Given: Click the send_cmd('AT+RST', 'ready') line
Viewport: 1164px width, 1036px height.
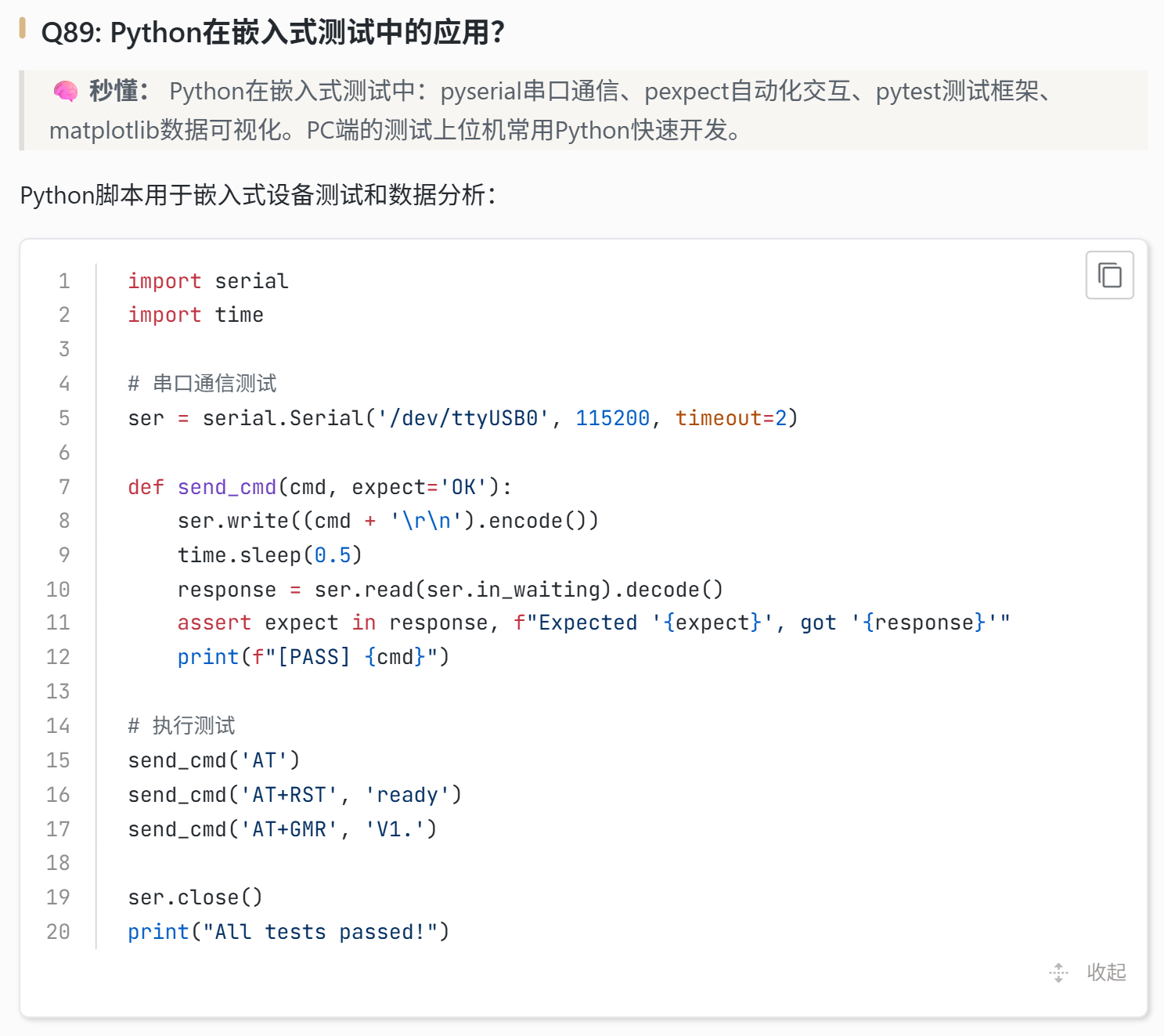Looking at the screenshot, I should (295, 795).
